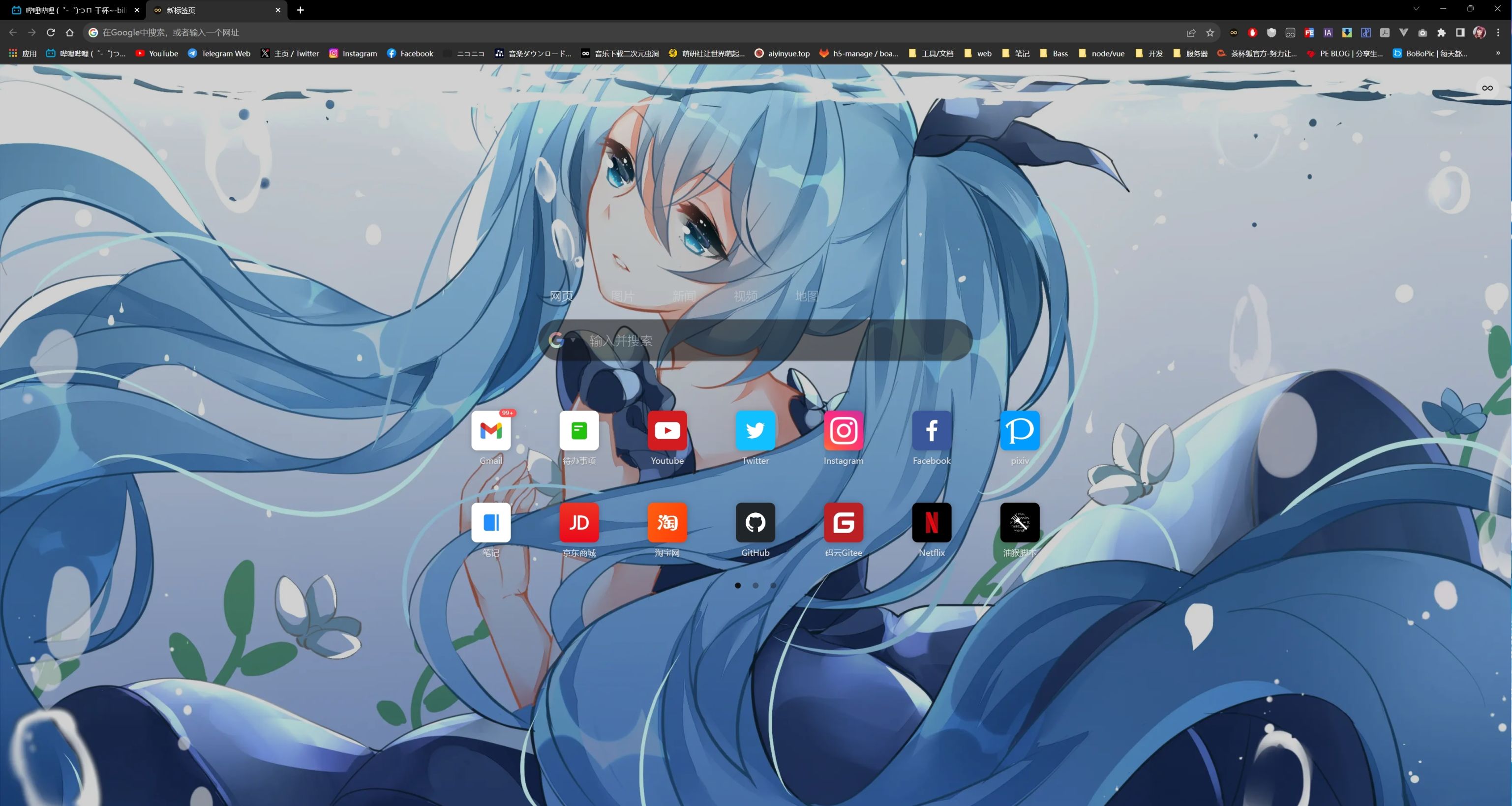
Task: Click the Vue devtools extension icon
Action: point(1403,32)
